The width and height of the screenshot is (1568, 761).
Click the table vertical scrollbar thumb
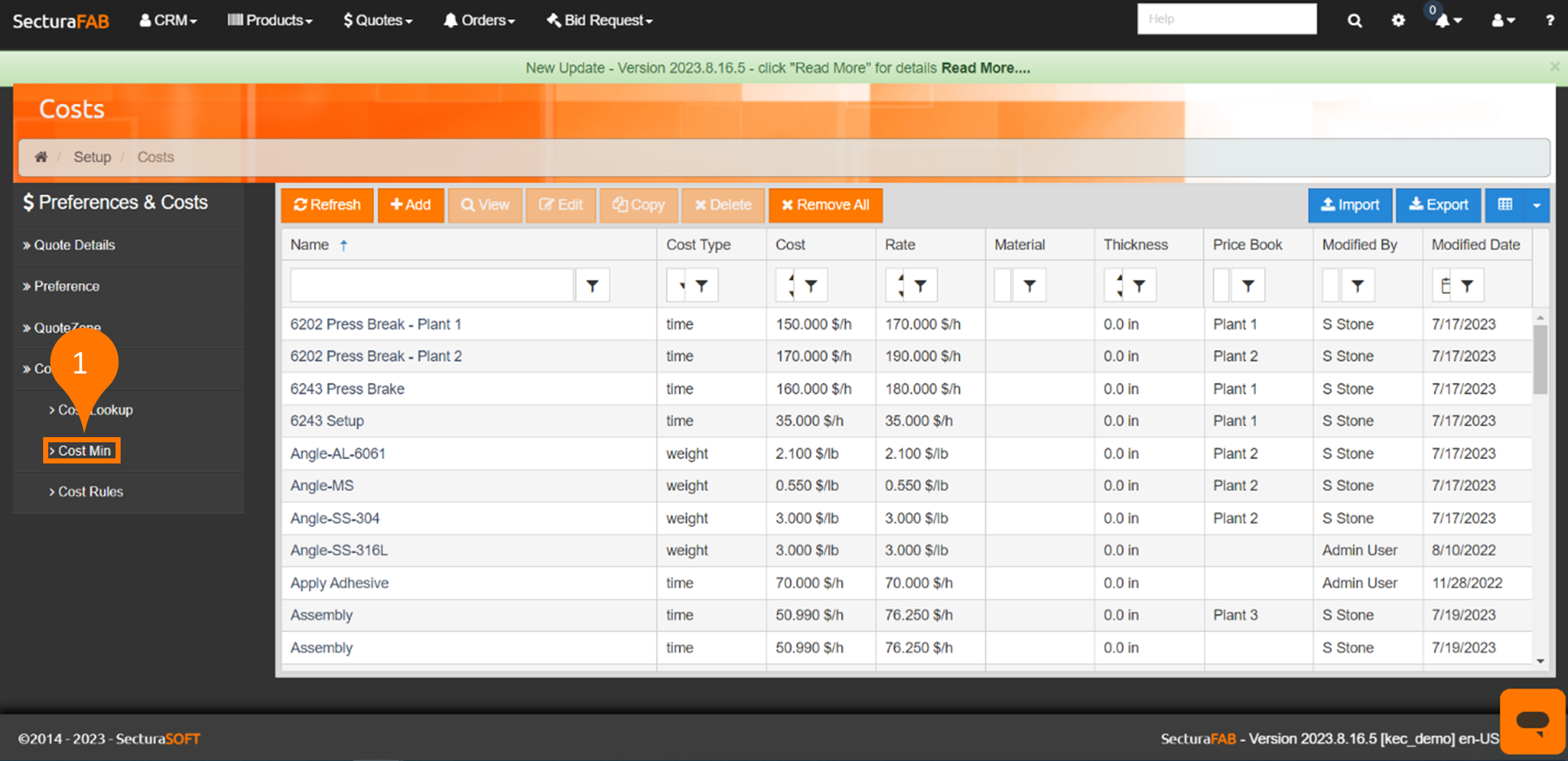pos(1540,358)
